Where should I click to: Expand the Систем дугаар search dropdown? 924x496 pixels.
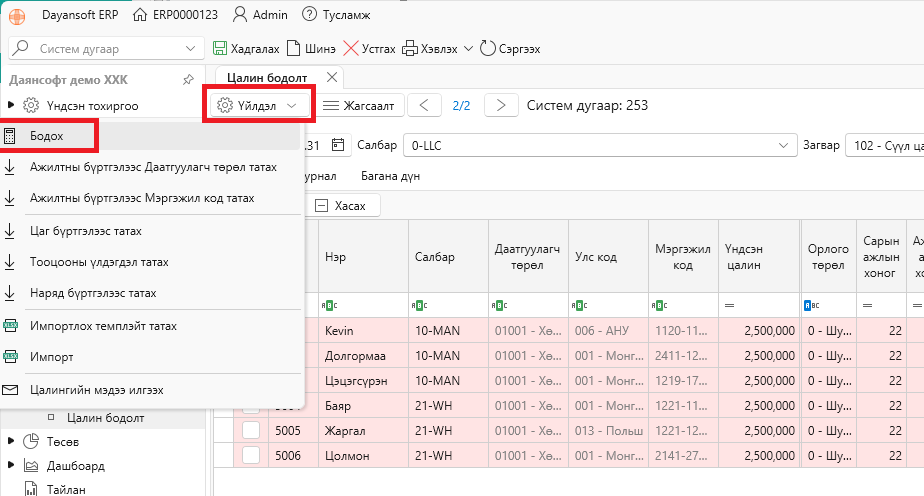190,48
